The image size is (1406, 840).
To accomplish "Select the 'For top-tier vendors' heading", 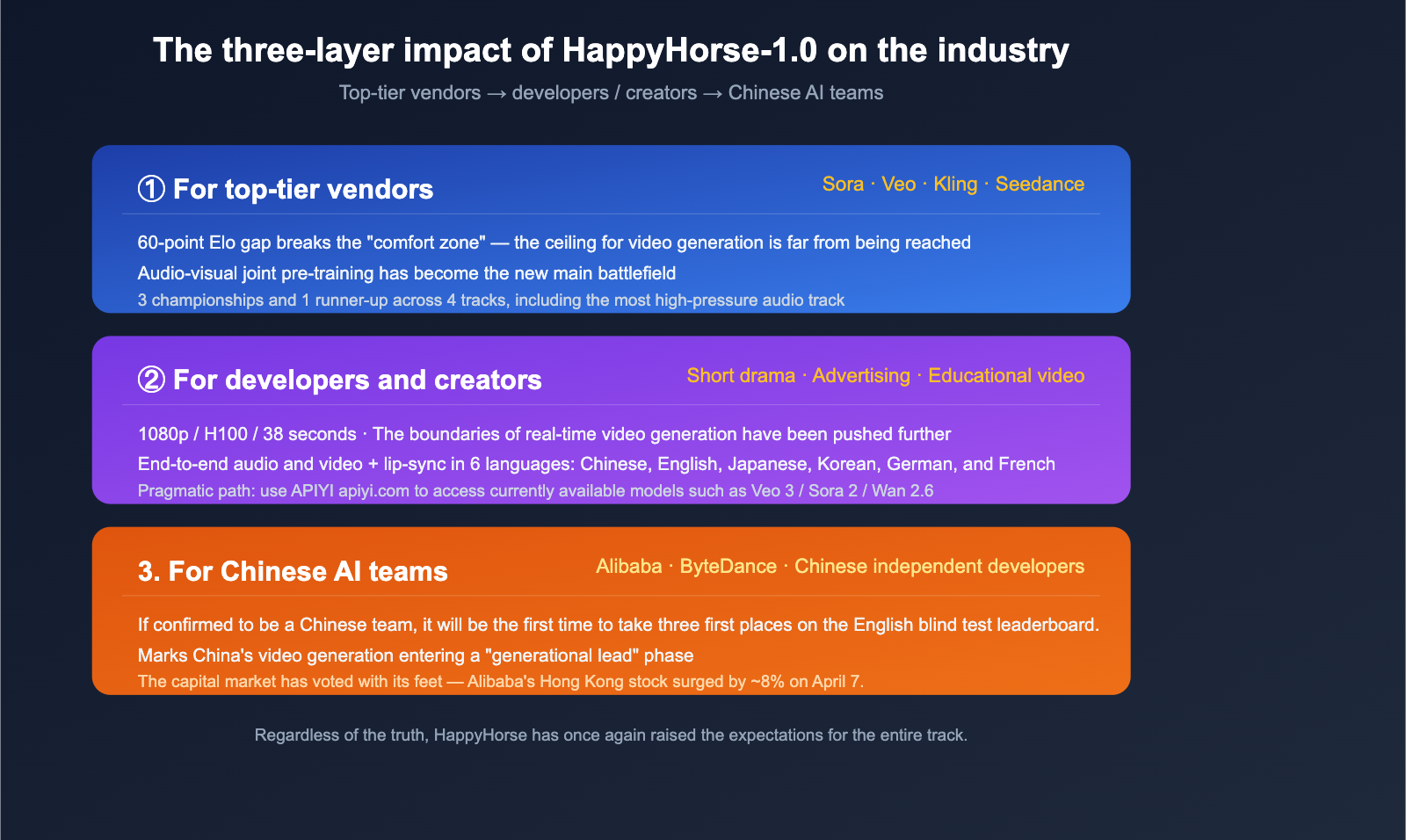I will coord(302,189).
